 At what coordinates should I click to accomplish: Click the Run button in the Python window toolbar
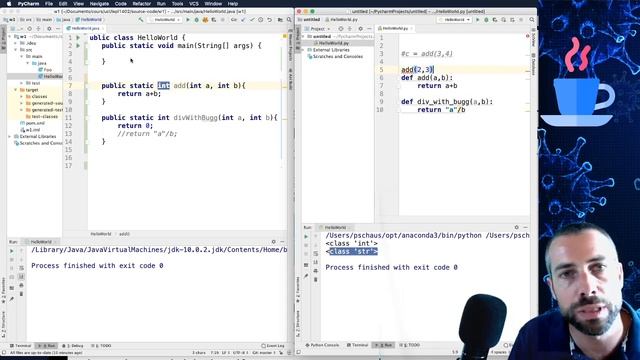pyautogui.click(x=478, y=20)
